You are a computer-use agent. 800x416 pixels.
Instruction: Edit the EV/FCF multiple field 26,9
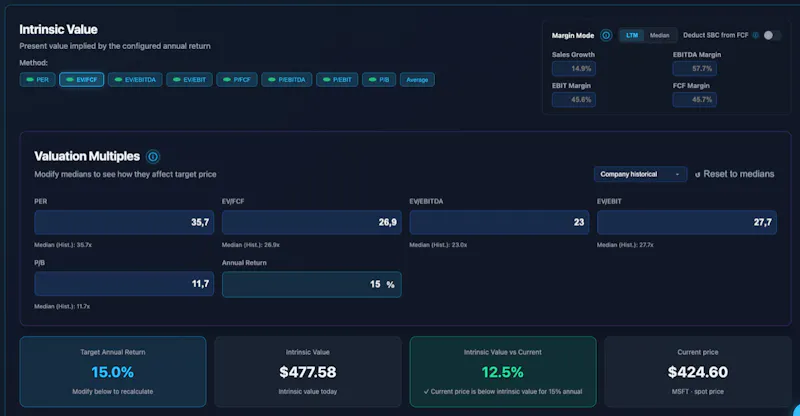click(x=312, y=223)
